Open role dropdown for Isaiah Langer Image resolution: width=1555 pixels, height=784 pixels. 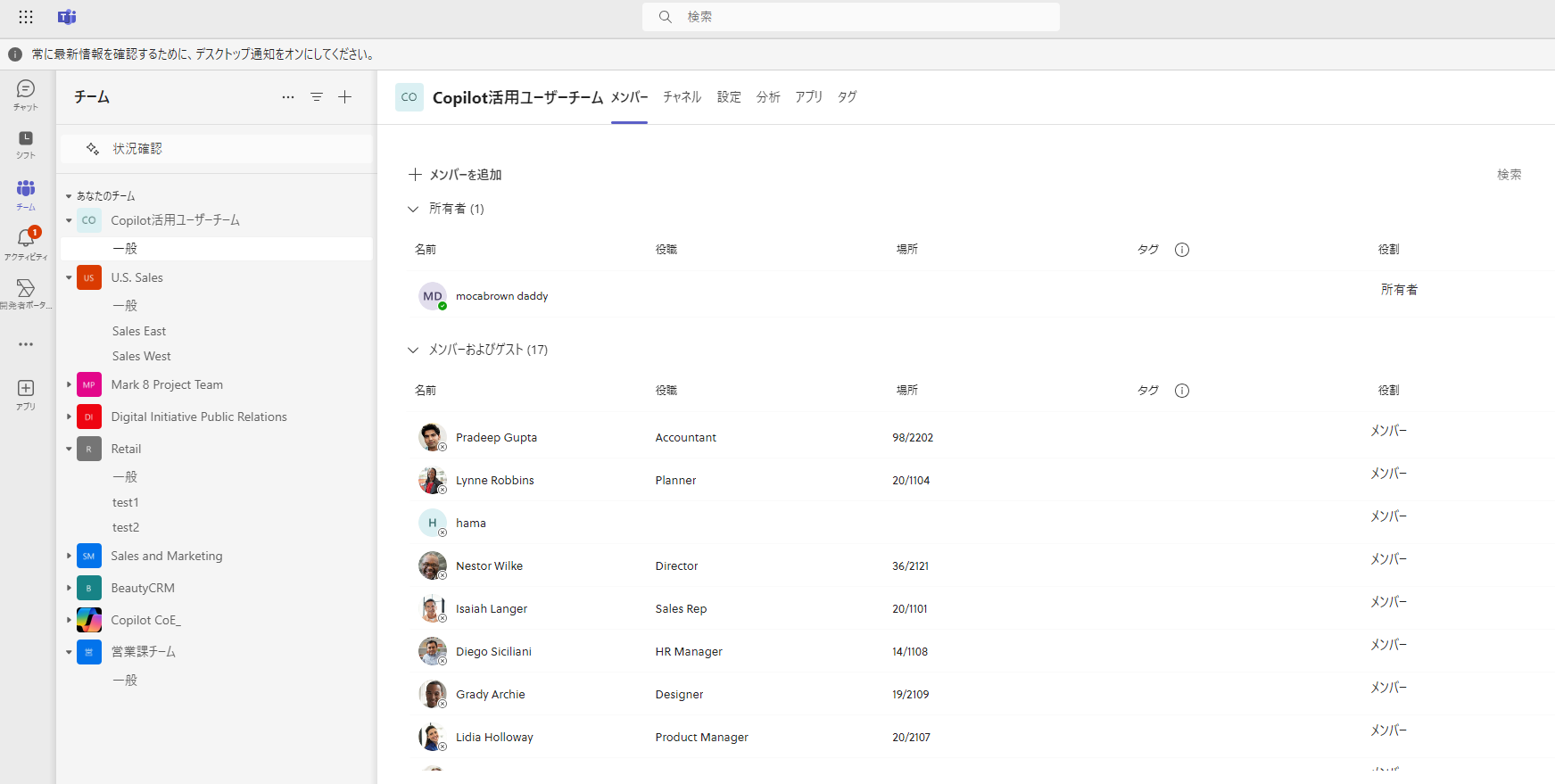click(1389, 602)
